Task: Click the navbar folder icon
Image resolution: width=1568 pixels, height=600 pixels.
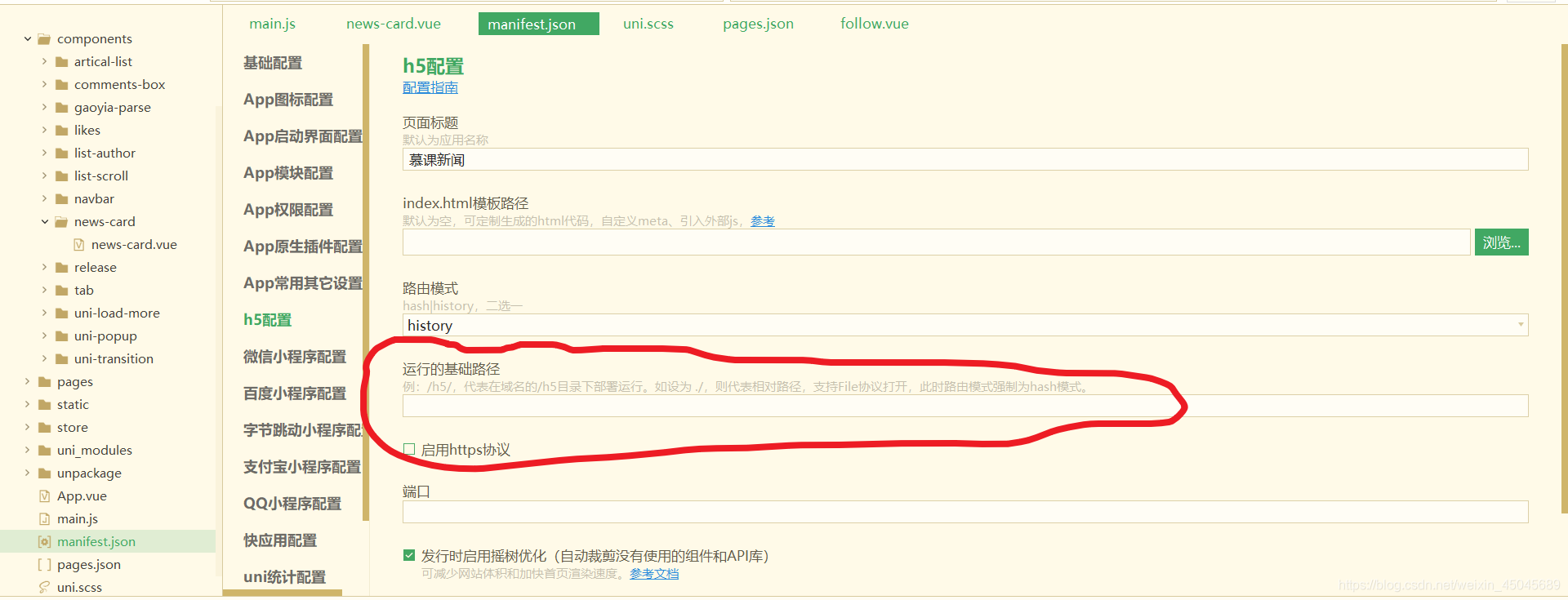Action: [61, 199]
